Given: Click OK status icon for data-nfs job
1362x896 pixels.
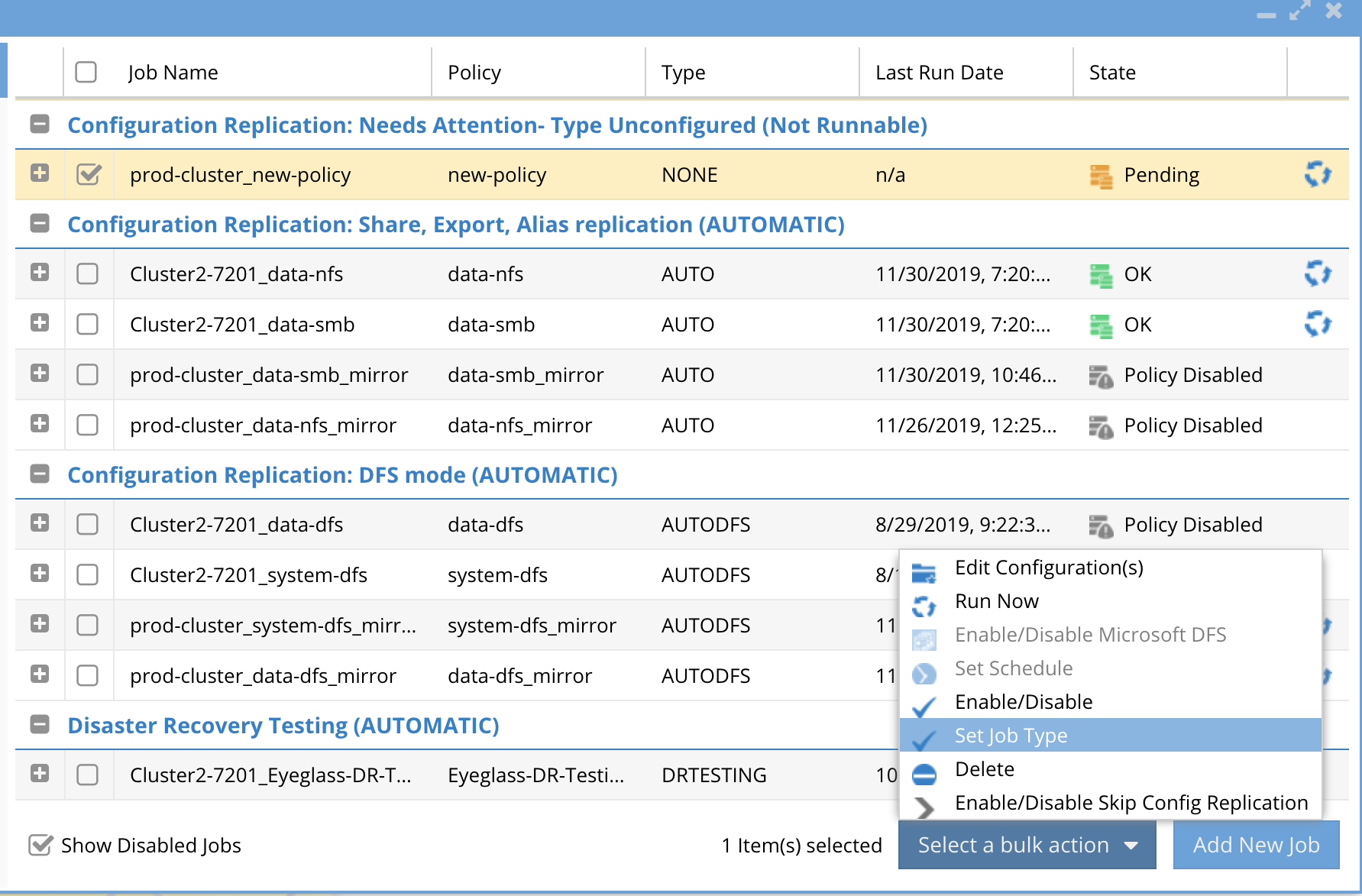Looking at the screenshot, I should pos(1101,275).
